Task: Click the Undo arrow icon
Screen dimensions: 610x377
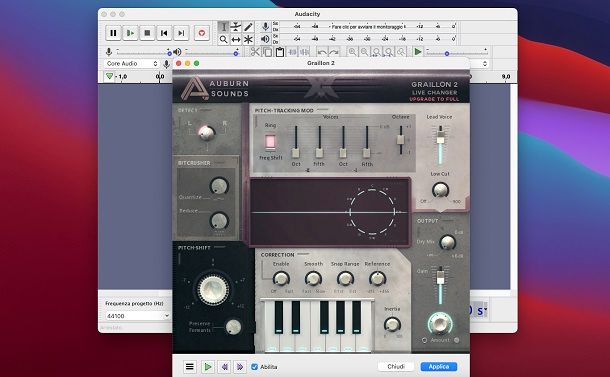Action: 322,52
